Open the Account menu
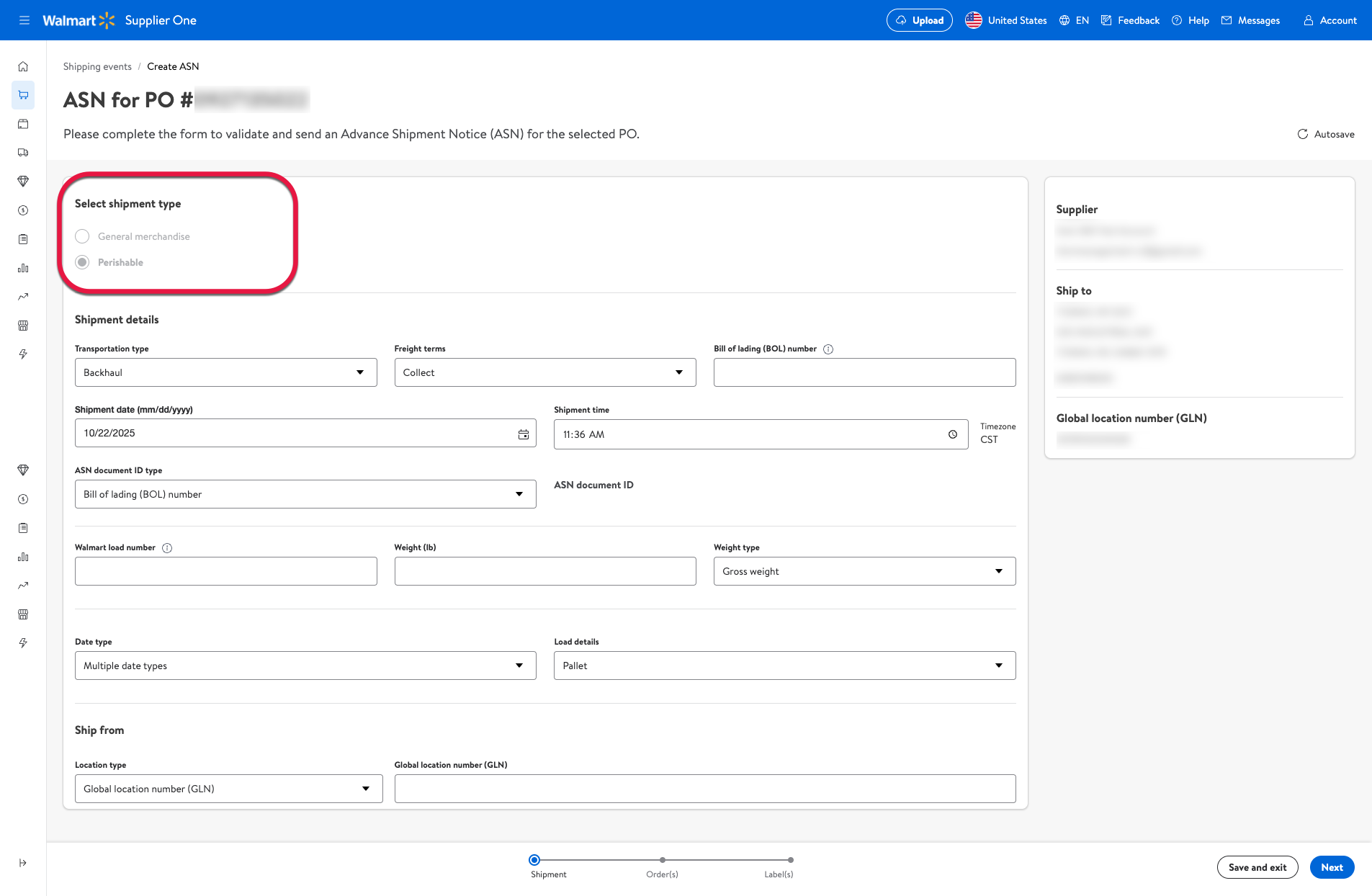 tap(1330, 20)
